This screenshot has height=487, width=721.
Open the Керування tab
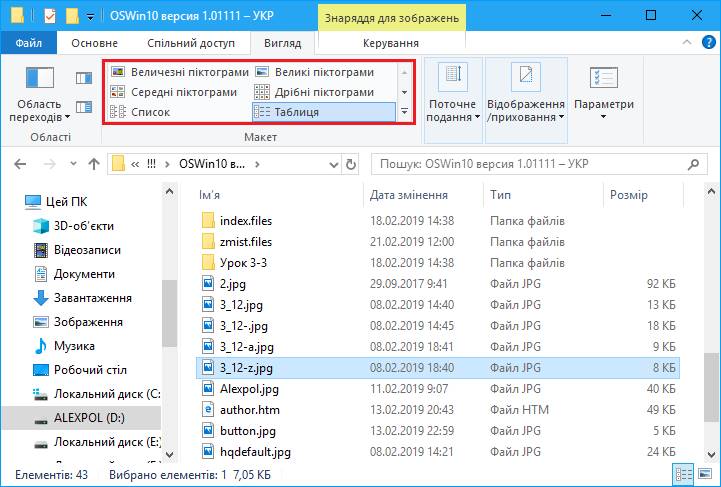tap(391, 43)
